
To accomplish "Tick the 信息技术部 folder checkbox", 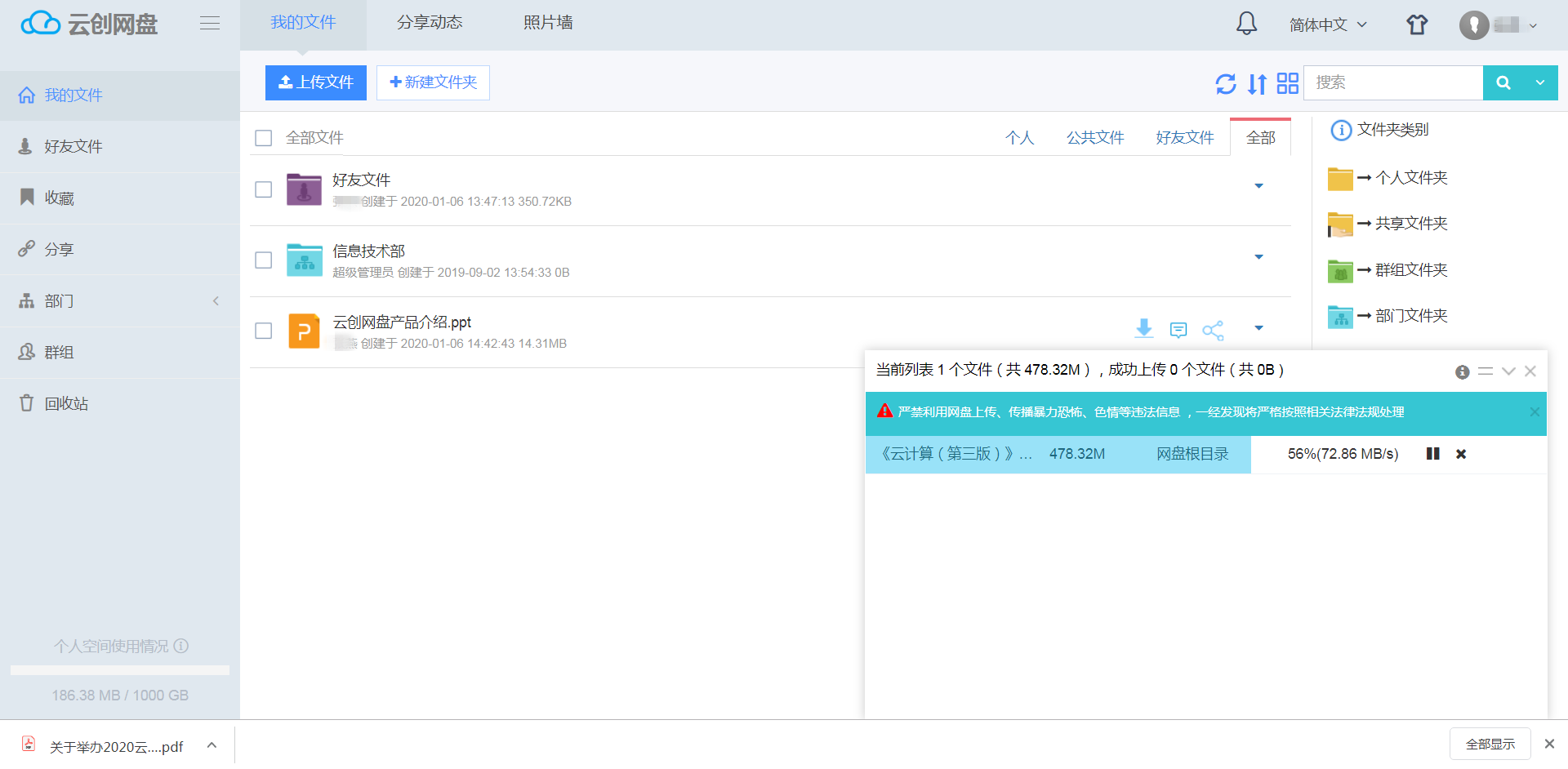I will 263,260.
